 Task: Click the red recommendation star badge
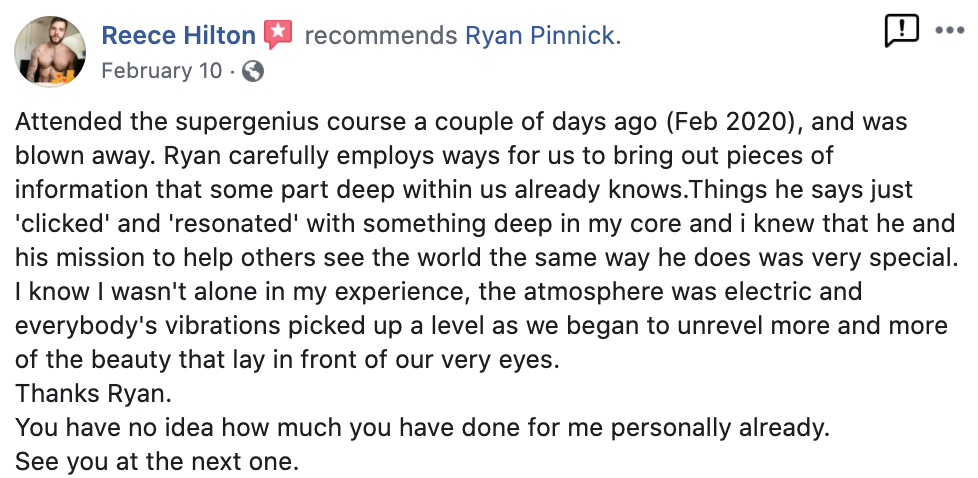pos(277,36)
